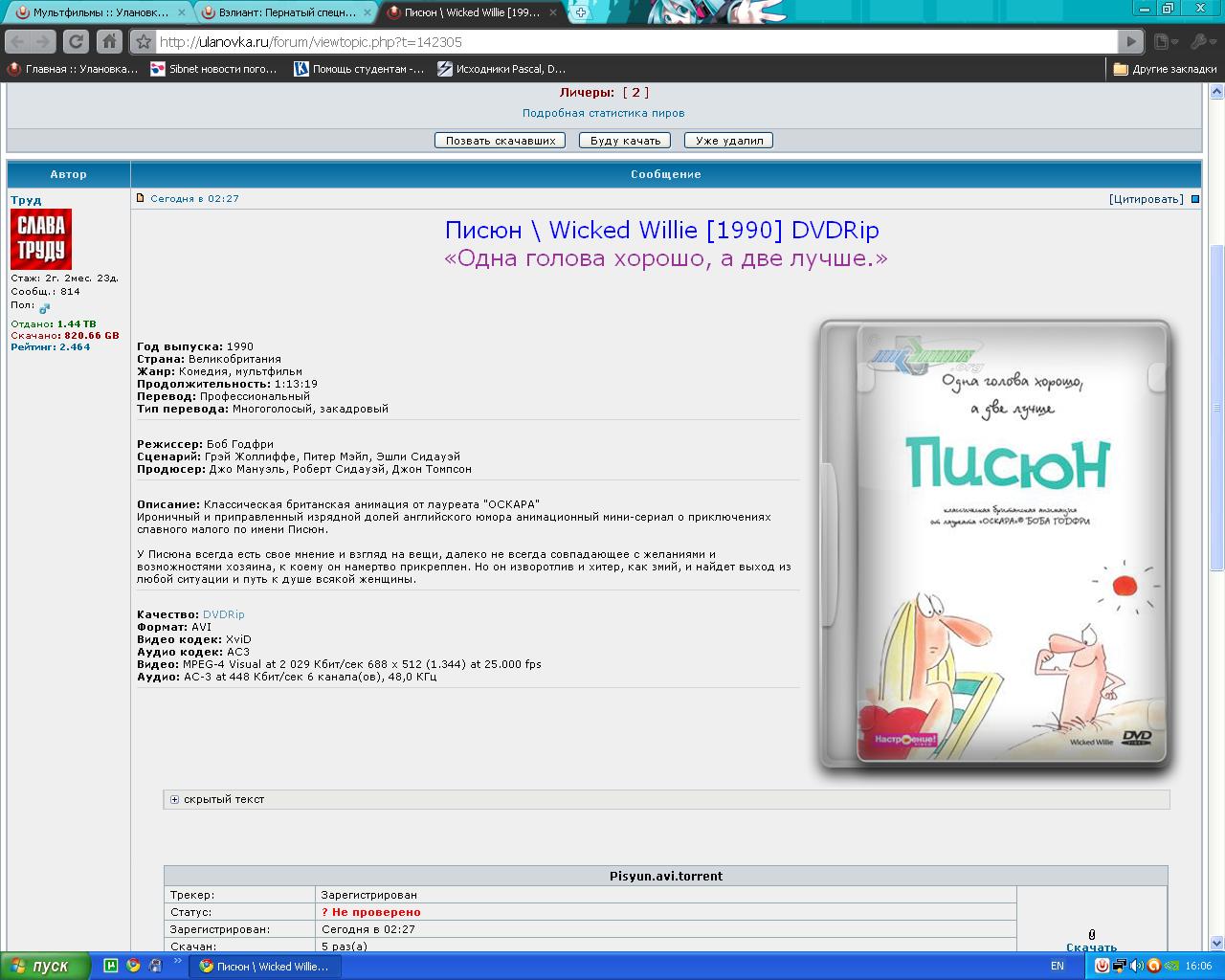This screenshot has height=980, width=1225.
Task: Expand the скрытый текст spoiler
Action: click(174, 799)
